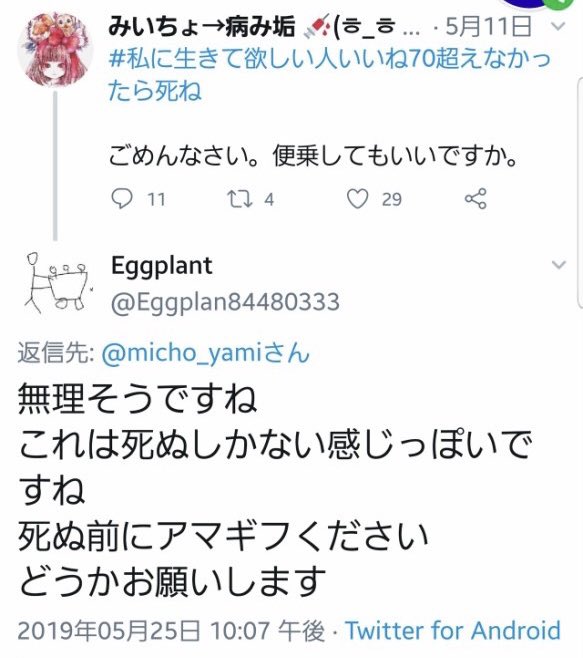Open the @micho_yami mention link
Screen dimensions: 583x658
pyautogui.click(x=206, y=352)
